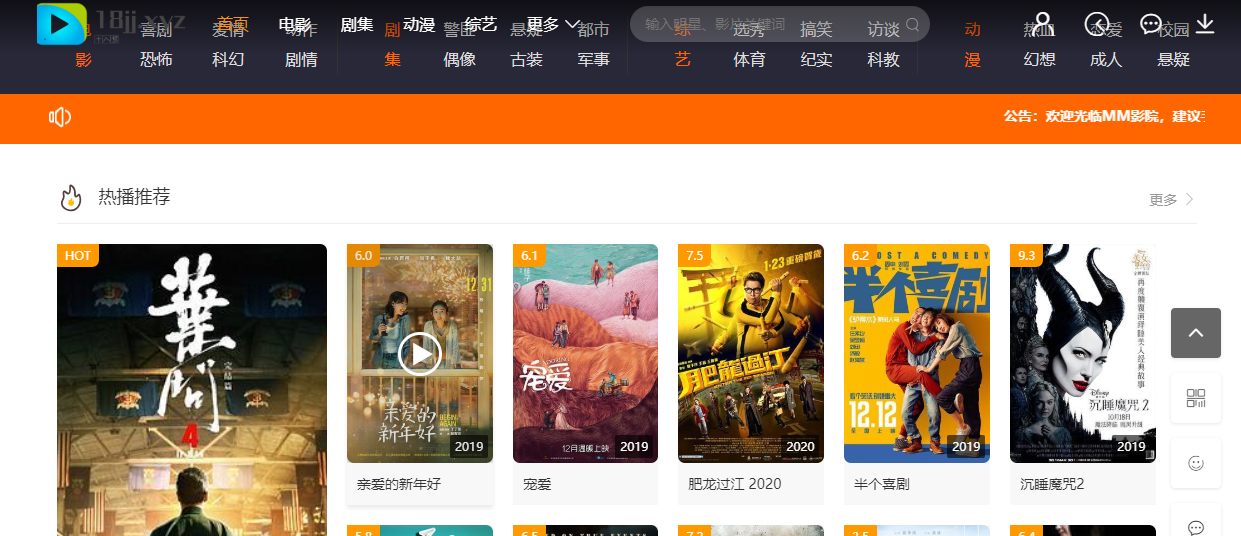Click the 半个喜剧 title link
1241x536 pixels.
(884, 484)
